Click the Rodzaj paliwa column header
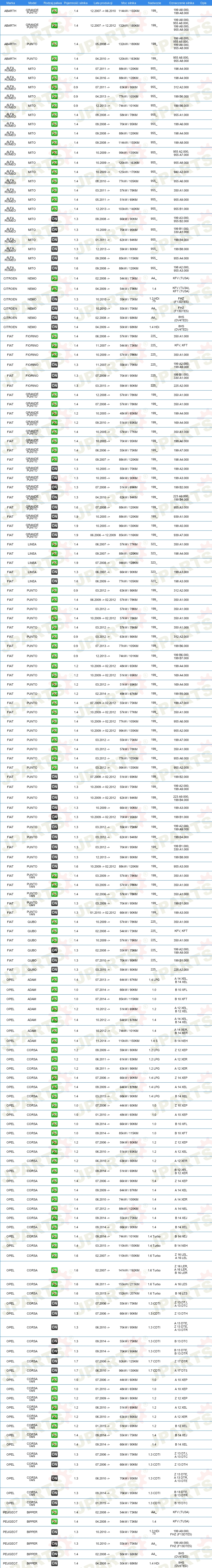The image size is (212, 1568). point(53,2)
